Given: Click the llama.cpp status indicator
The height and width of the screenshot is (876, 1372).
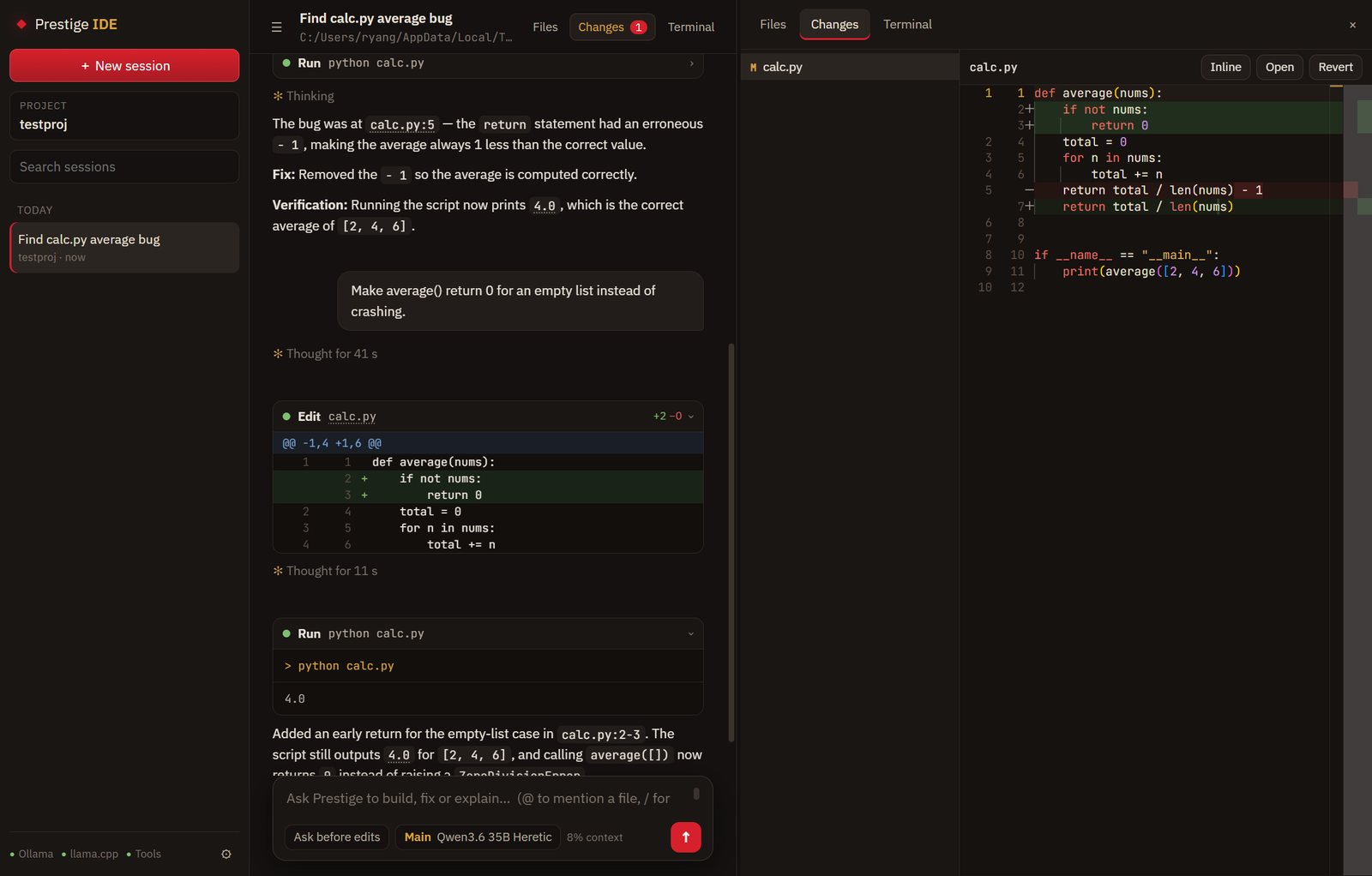Looking at the screenshot, I should pos(90,854).
